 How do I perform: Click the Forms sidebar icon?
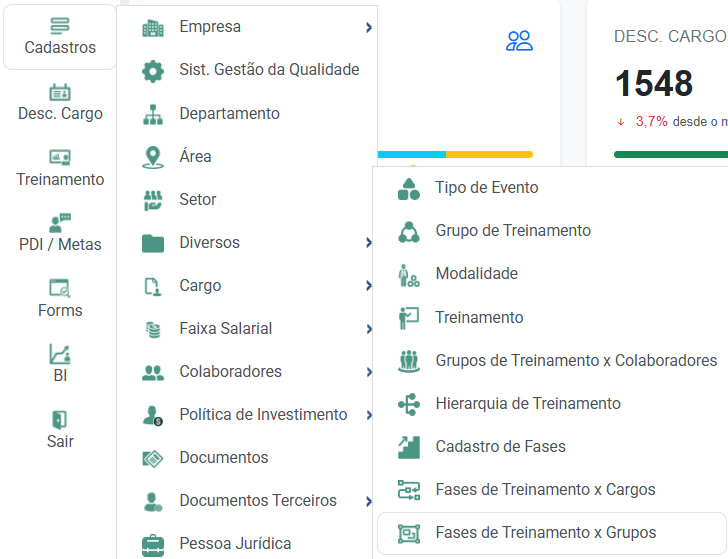coord(60,288)
